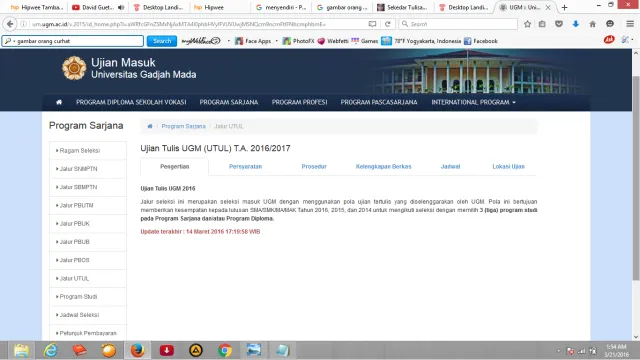640x360 pixels.
Task: Open the Facebook toolbar shortcut
Action: 481,41
